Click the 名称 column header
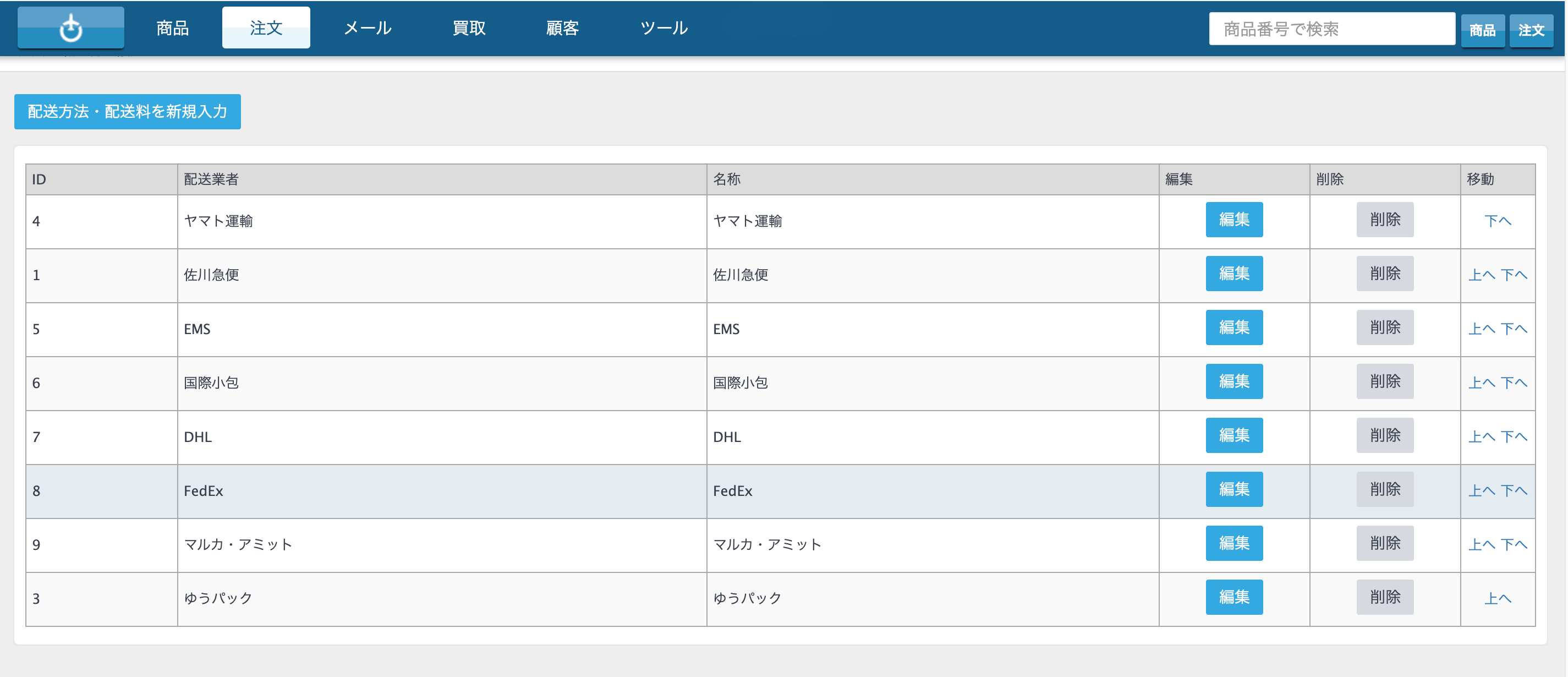The height and width of the screenshot is (677, 1568). (x=933, y=179)
